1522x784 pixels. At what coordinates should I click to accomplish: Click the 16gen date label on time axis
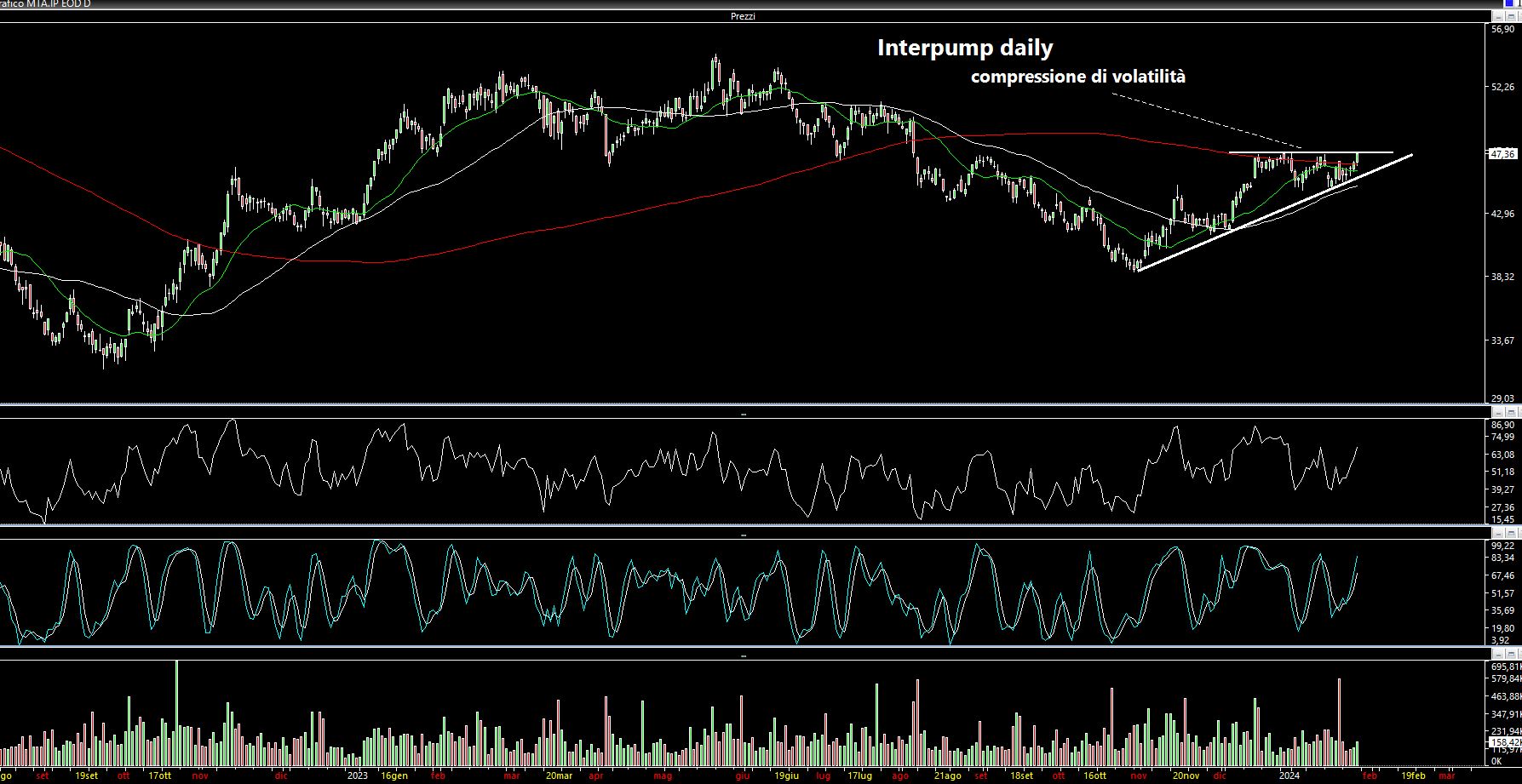pos(394,775)
